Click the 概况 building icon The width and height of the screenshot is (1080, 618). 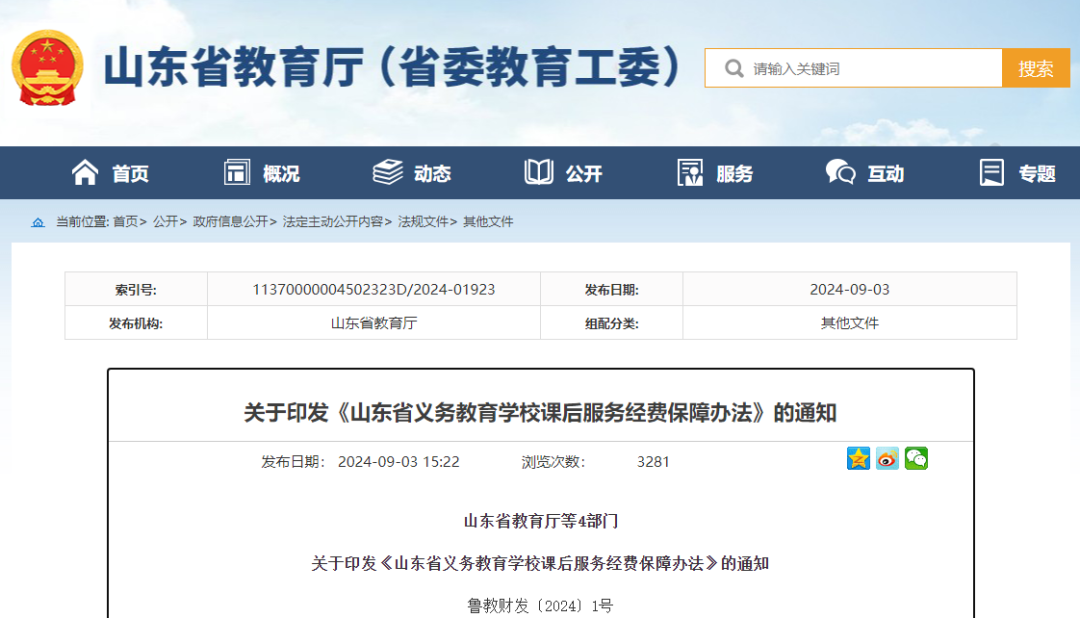[x=237, y=172]
